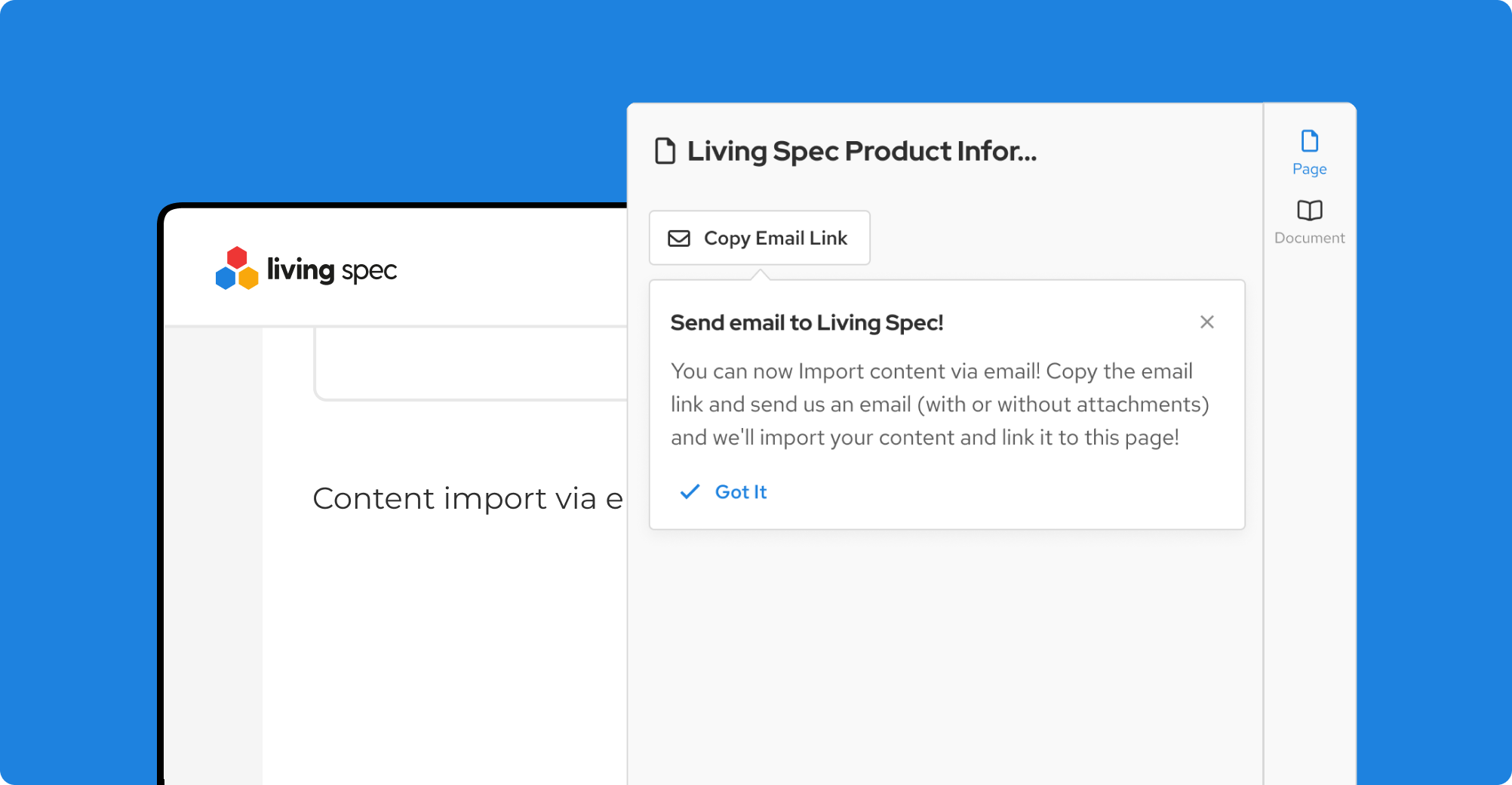The height and width of the screenshot is (785, 1512).
Task: Click the empty outlined box above the heading
Action: point(468,362)
